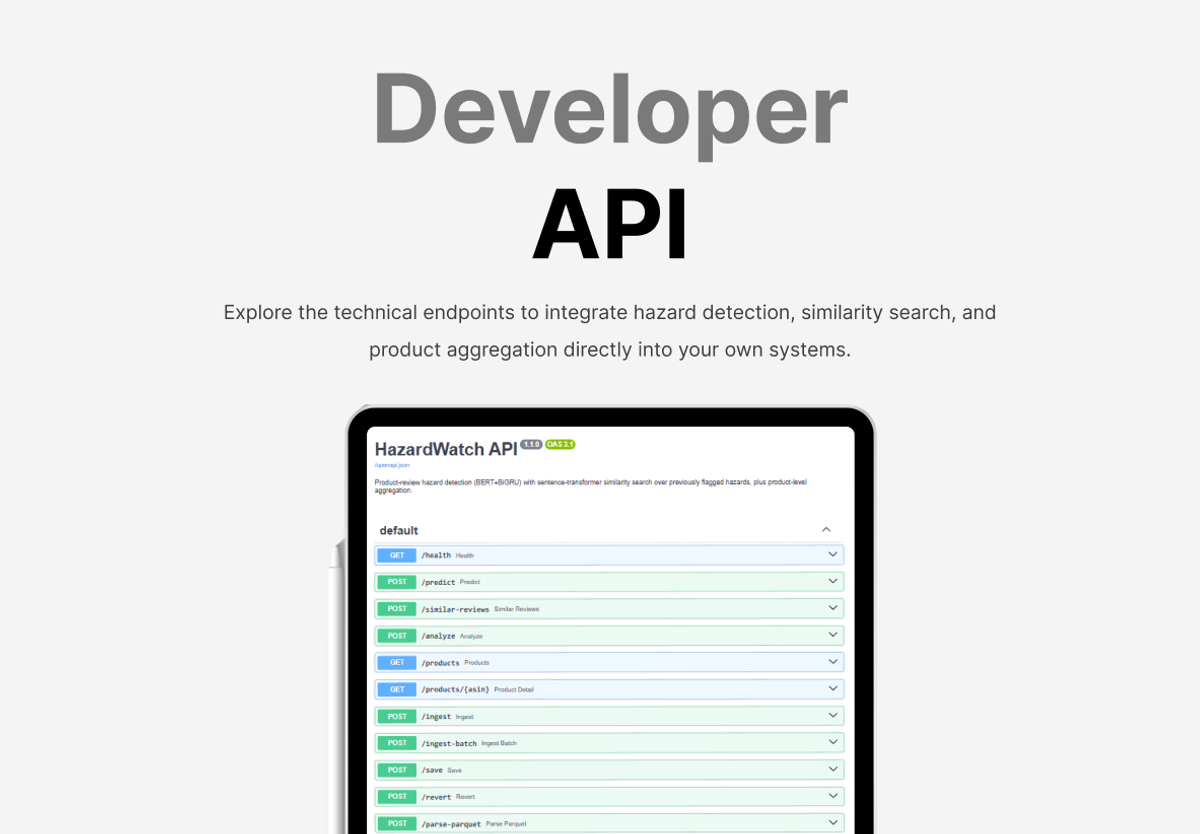Click the "Parse Parquet" summary label
This screenshot has width=1200, height=834.
point(506,824)
